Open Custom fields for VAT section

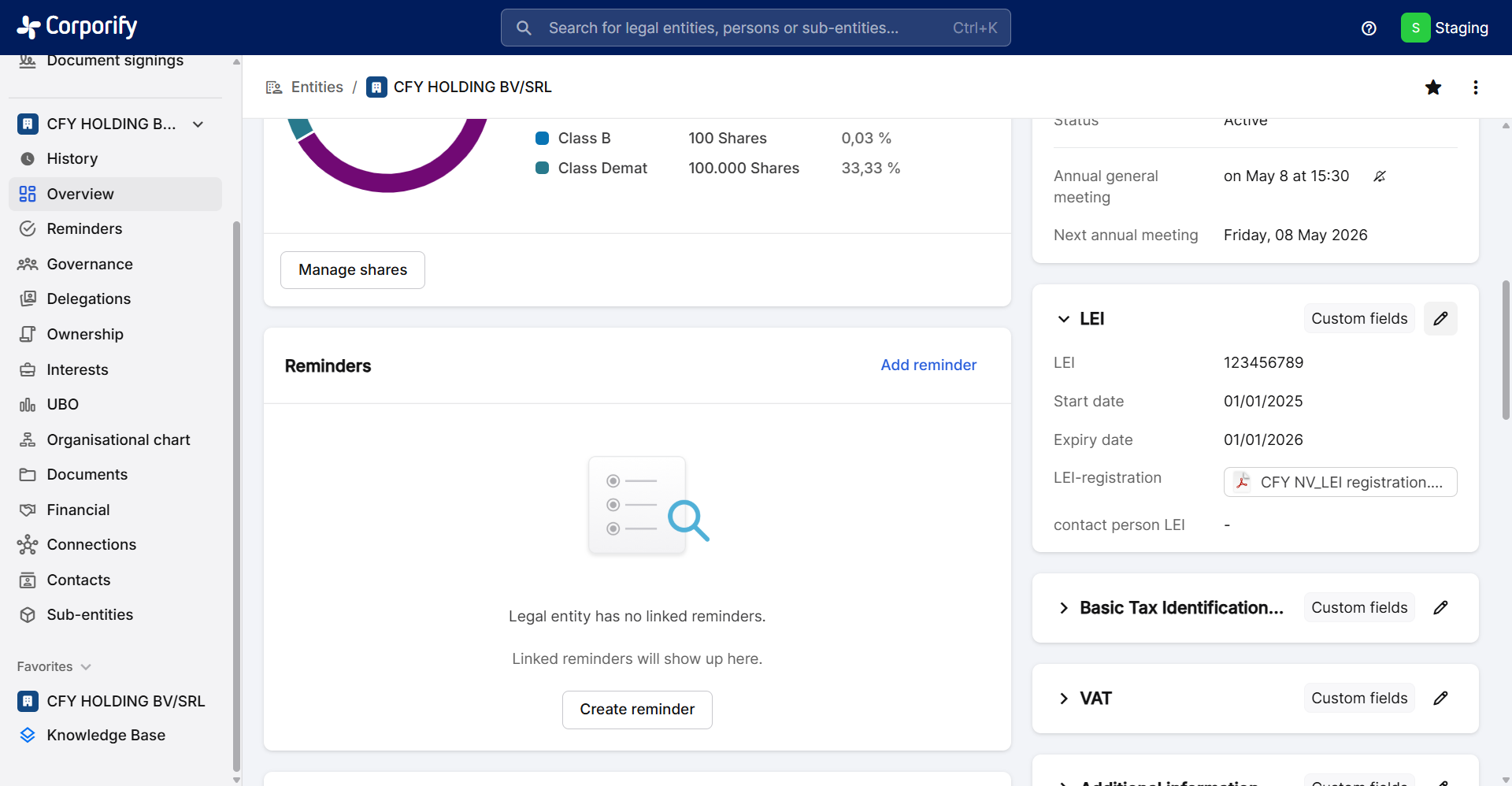point(1359,698)
